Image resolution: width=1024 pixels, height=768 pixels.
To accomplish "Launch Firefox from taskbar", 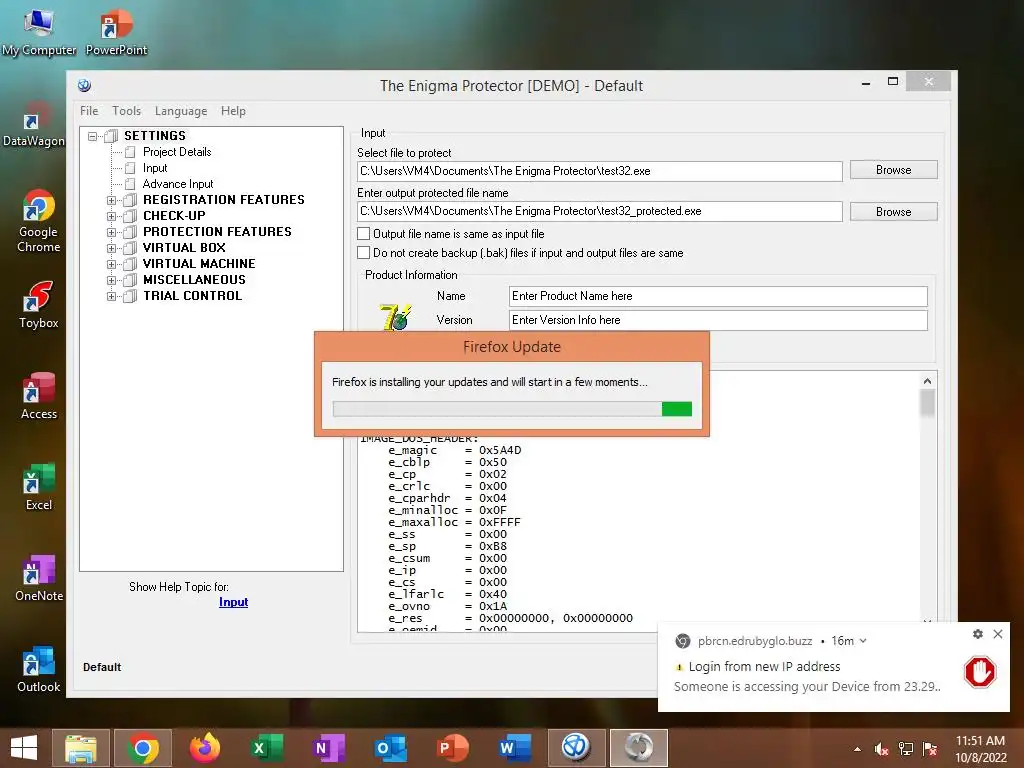I will 204,748.
